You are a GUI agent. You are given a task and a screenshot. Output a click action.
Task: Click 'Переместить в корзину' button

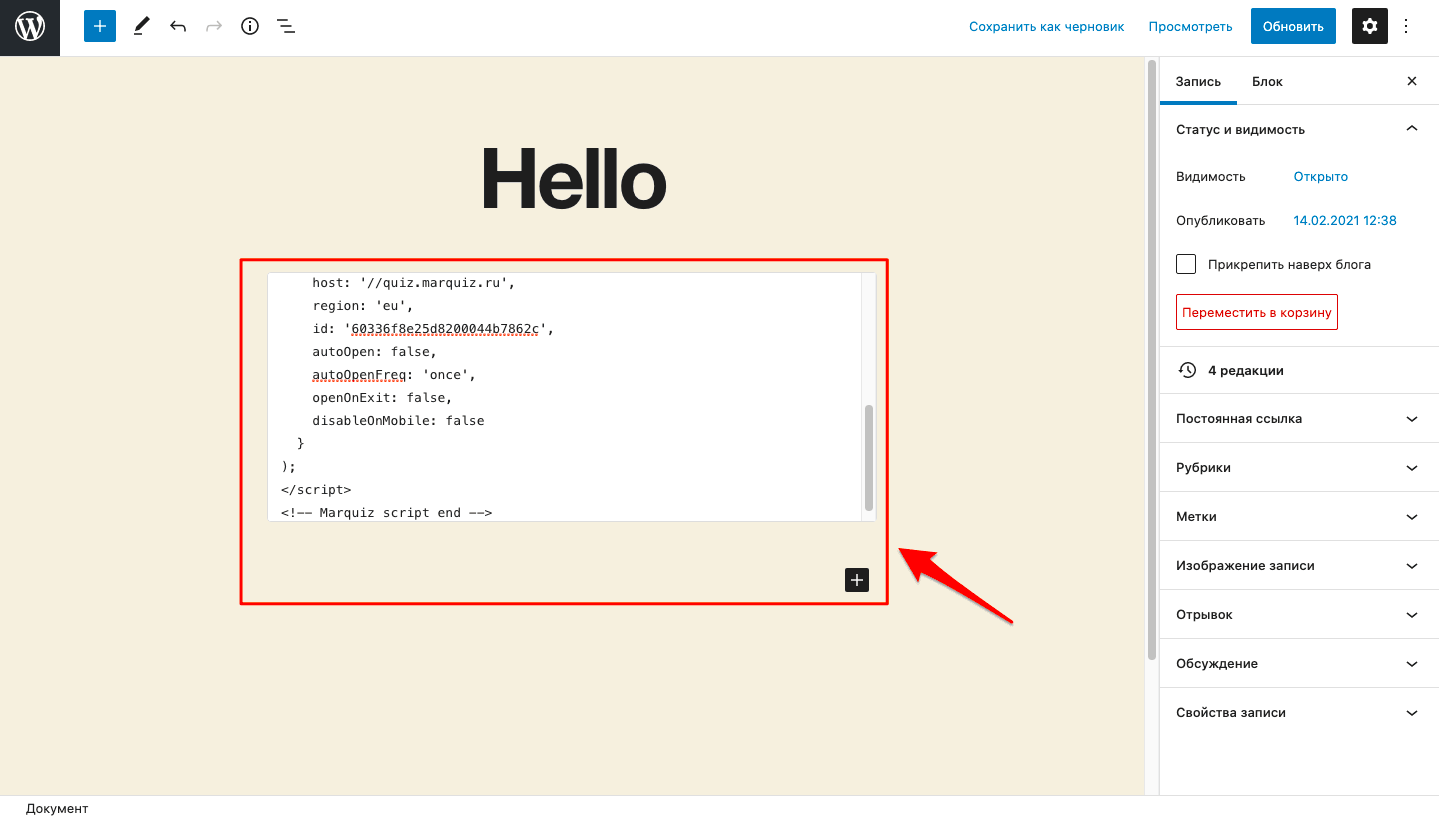coord(1257,312)
